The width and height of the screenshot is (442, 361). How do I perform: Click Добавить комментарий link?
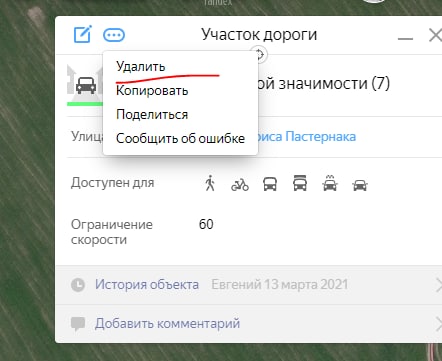pos(167,324)
